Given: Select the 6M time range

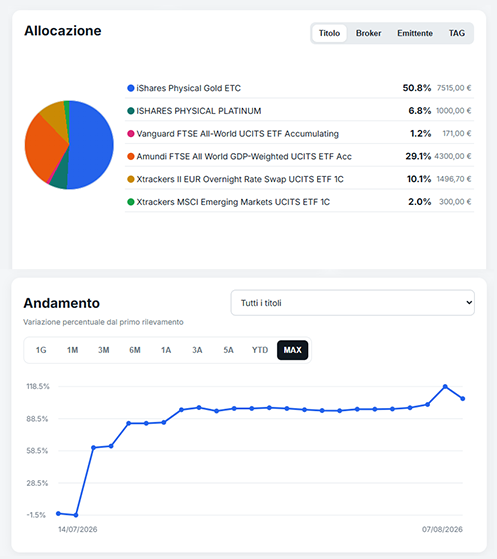Looking at the screenshot, I should 135,350.
